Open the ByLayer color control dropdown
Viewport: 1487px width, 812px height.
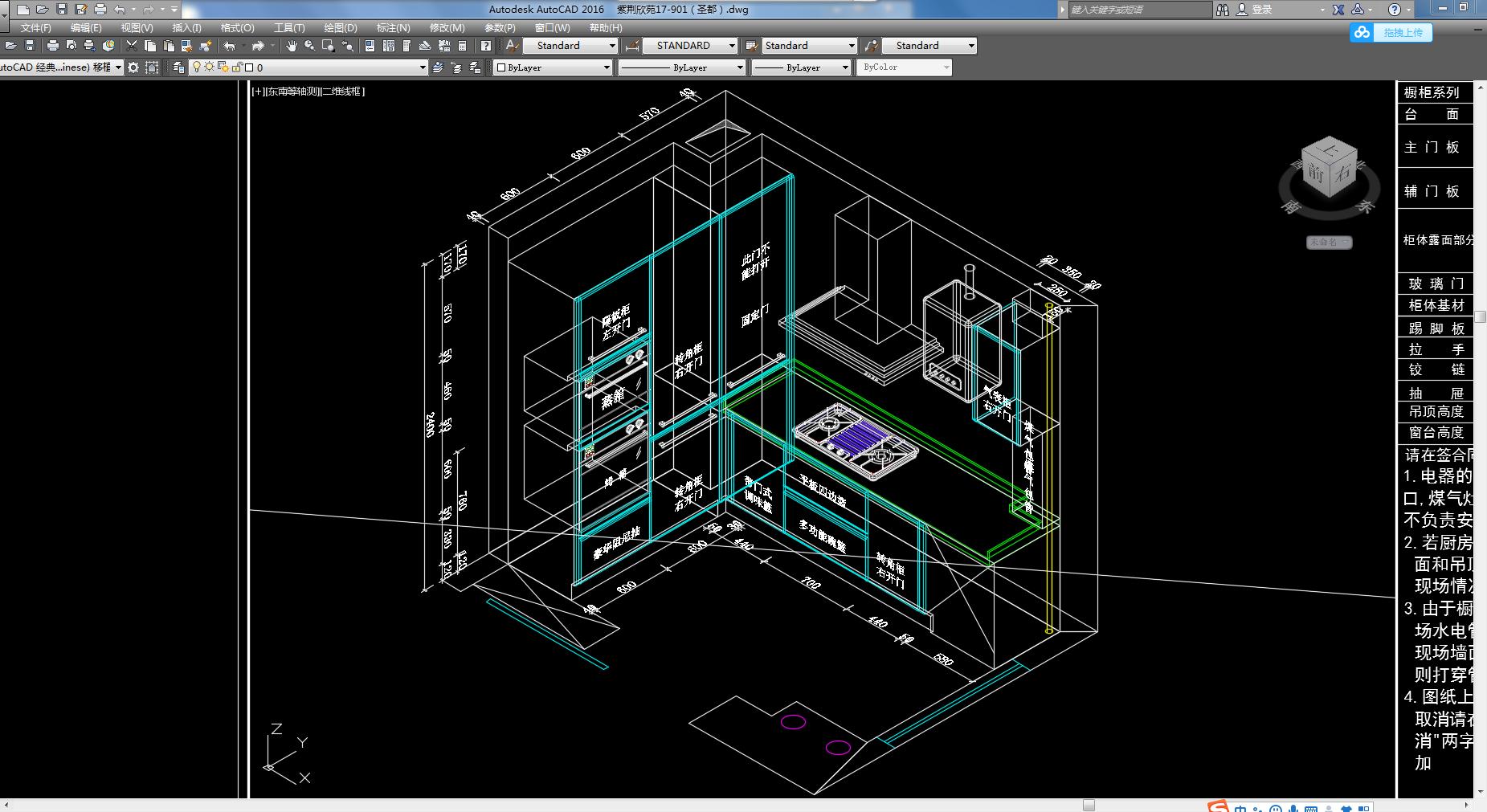coord(607,67)
